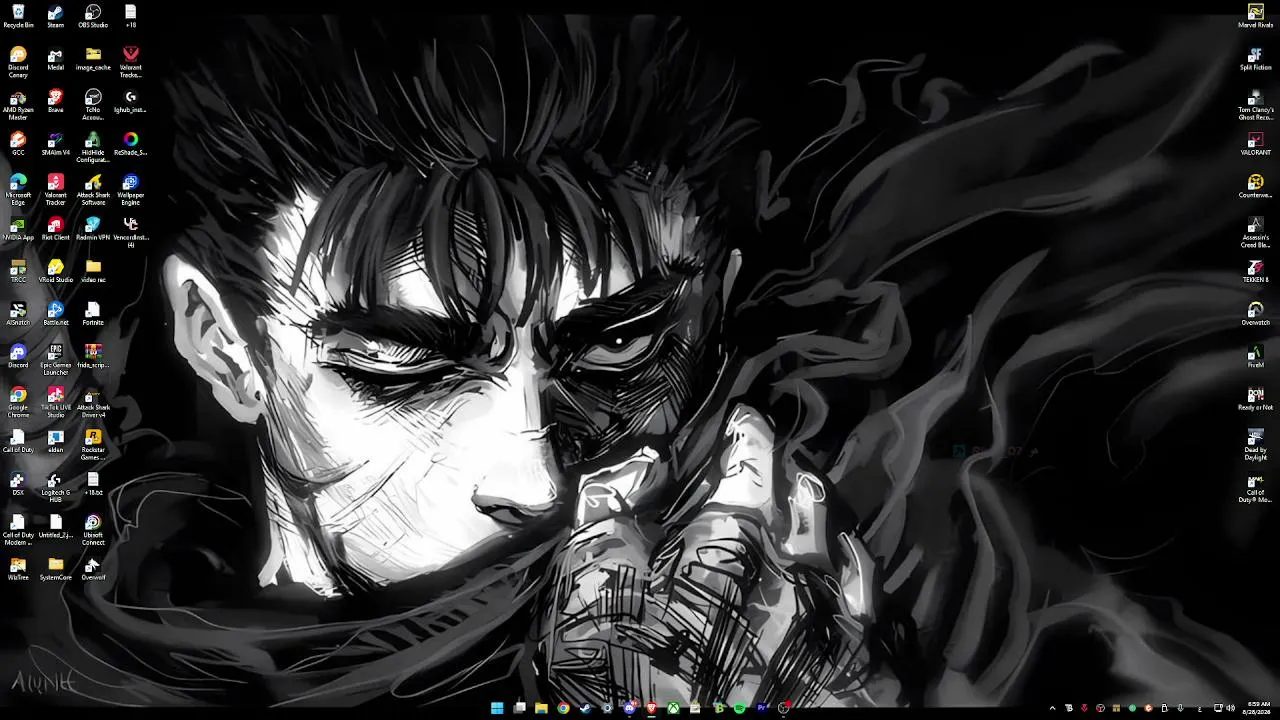Open the Recycle Bin desktop icon
This screenshot has height=720, width=1280.
[18, 16]
